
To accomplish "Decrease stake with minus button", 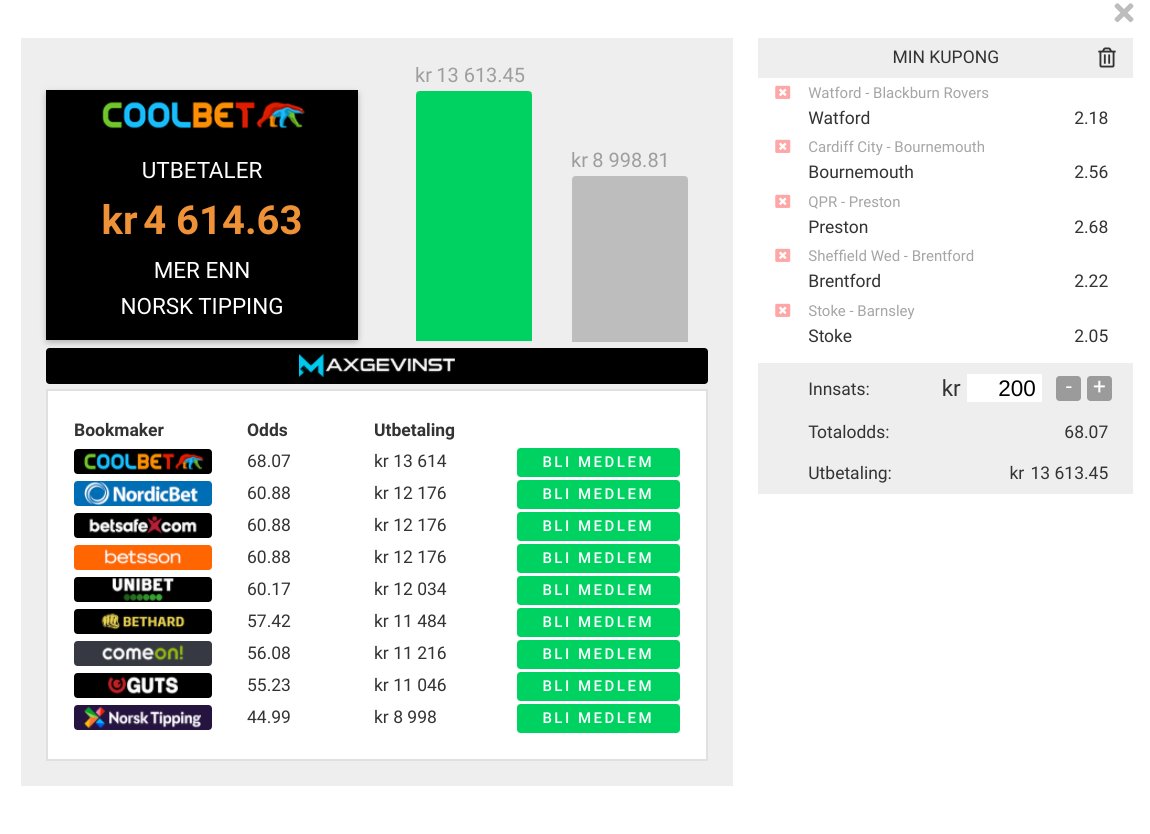I will 1068,388.
